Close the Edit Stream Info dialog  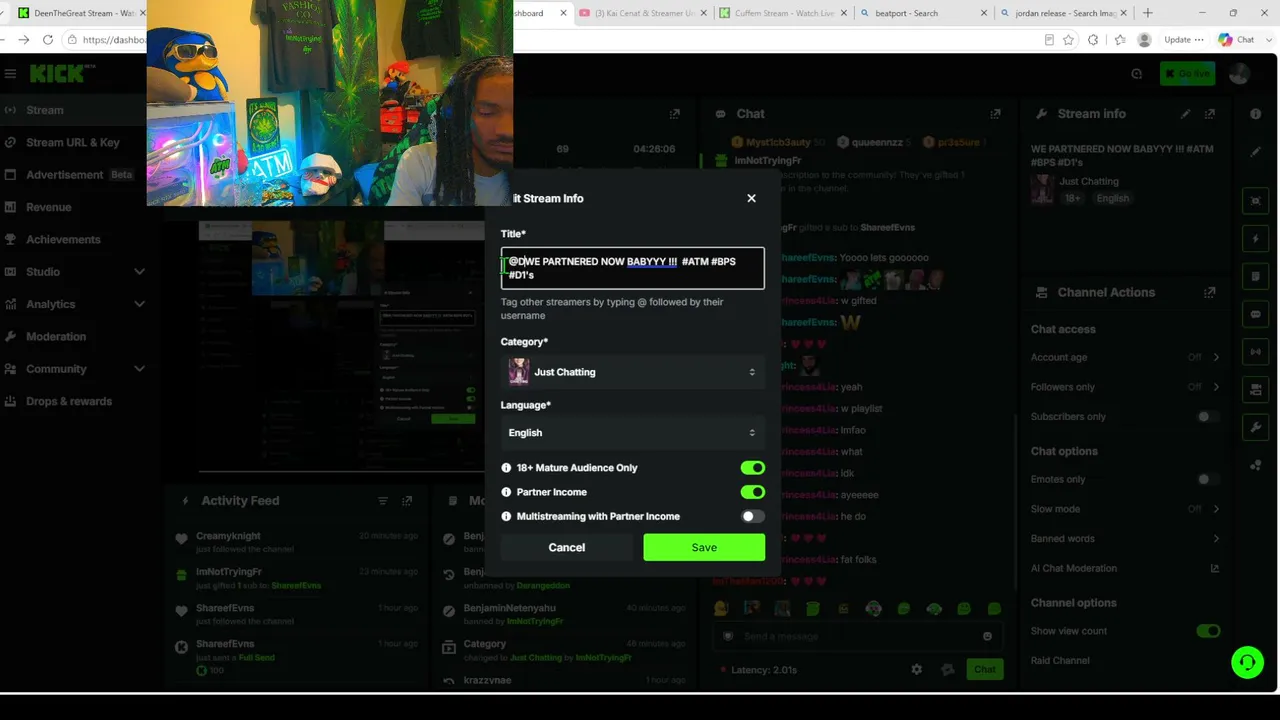point(751,198)
